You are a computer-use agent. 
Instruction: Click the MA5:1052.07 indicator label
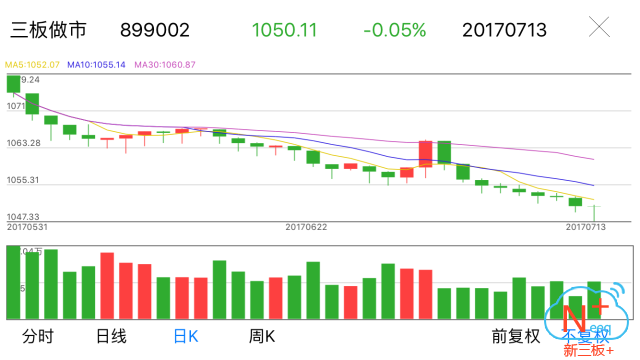[32, 64]
